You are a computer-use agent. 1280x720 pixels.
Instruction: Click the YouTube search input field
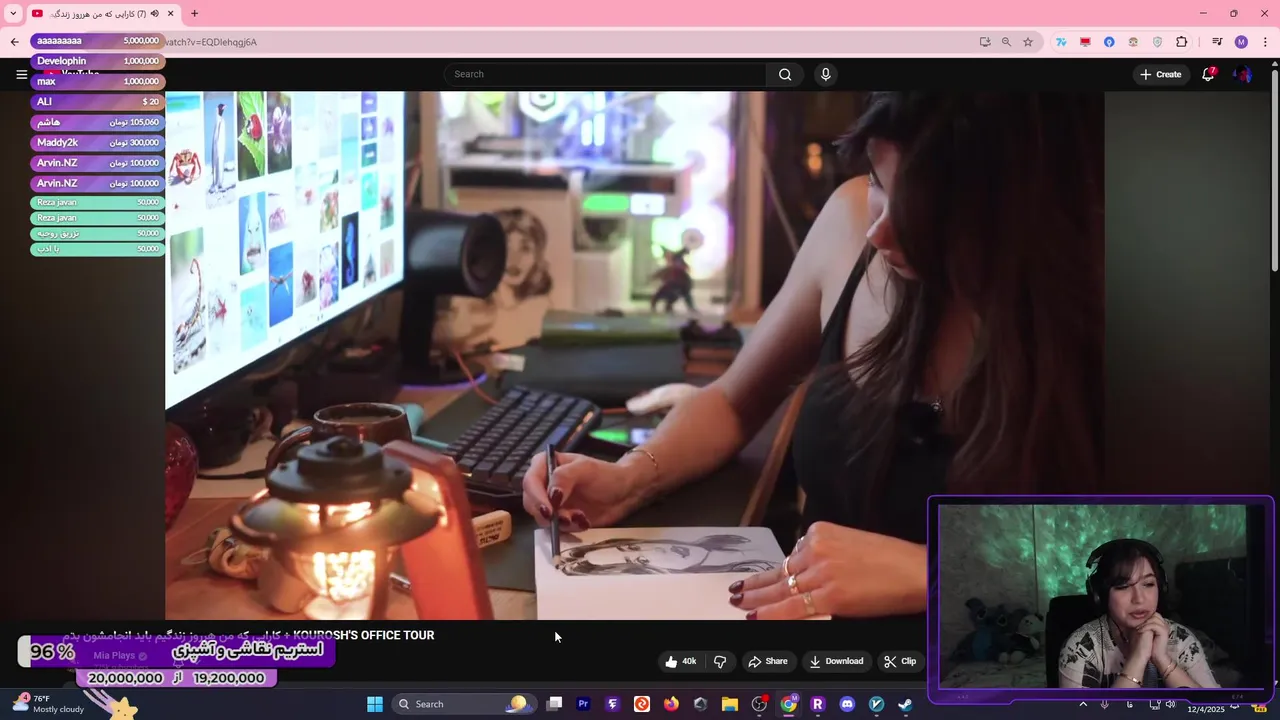pyautogui.click(x=606, y=74)
